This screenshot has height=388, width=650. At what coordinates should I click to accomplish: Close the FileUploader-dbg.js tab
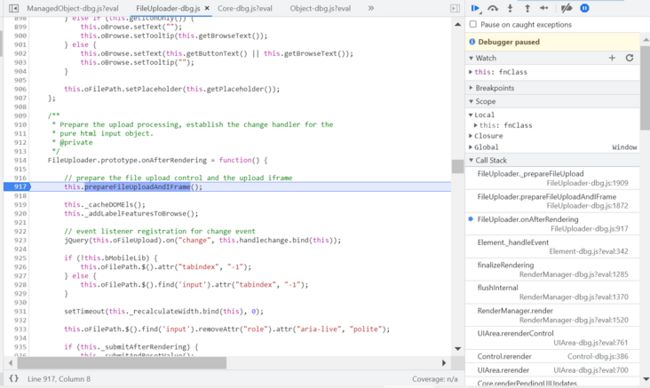click(x=207, y=8)
